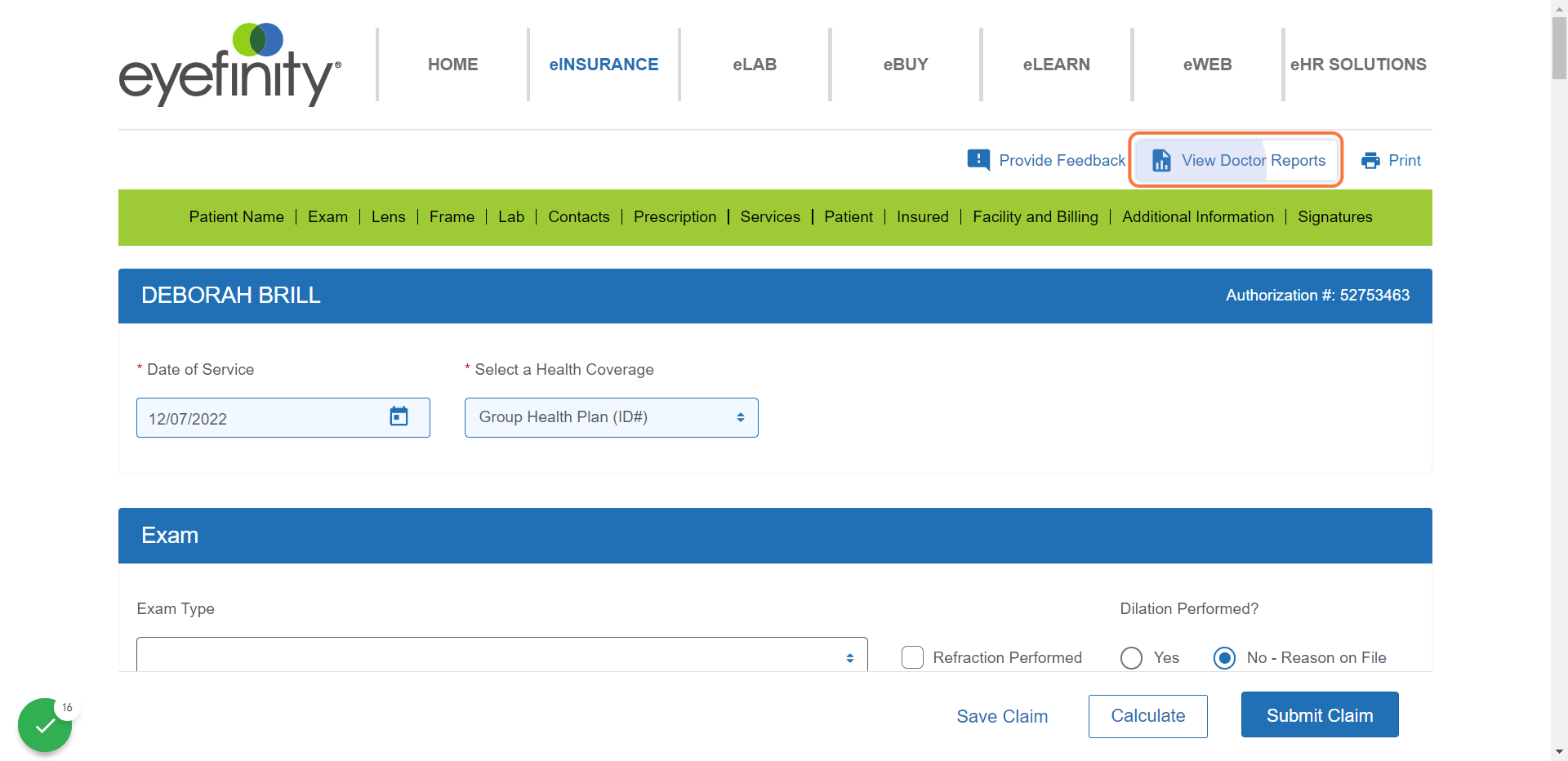This screenshot has height=761, width=1568.
Task: Expand the Exam Type dropdown
Action: point(501,655)
